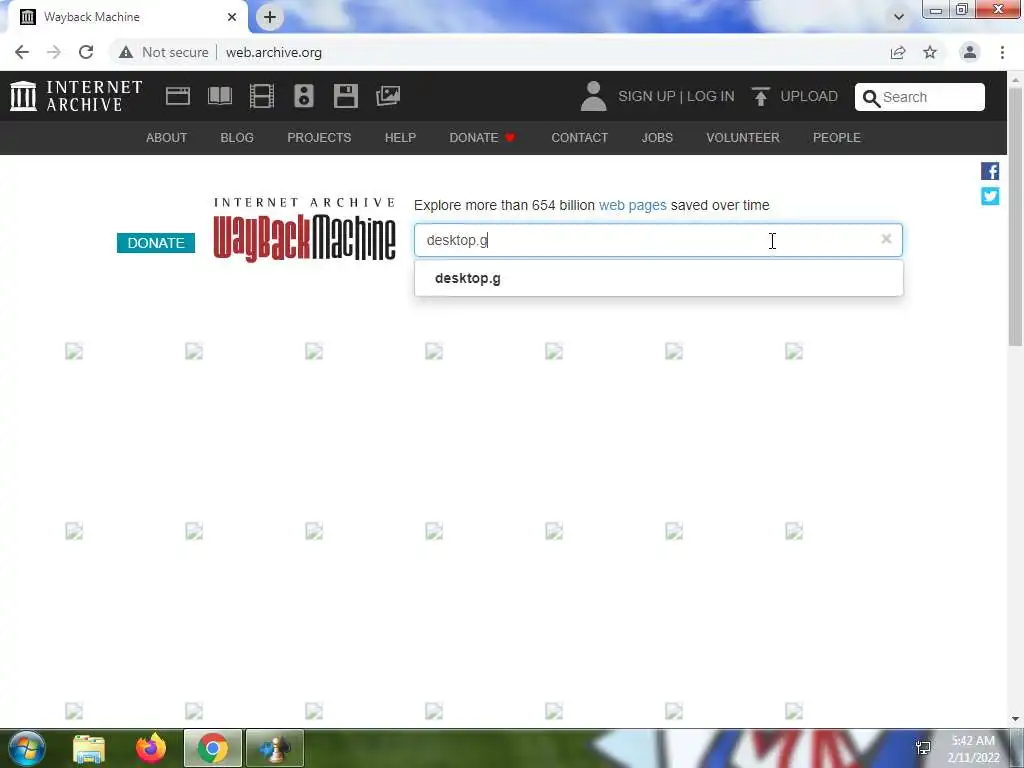1024x768 pixels.
Task: Follow the web pages link
Action: pos(633,205)
